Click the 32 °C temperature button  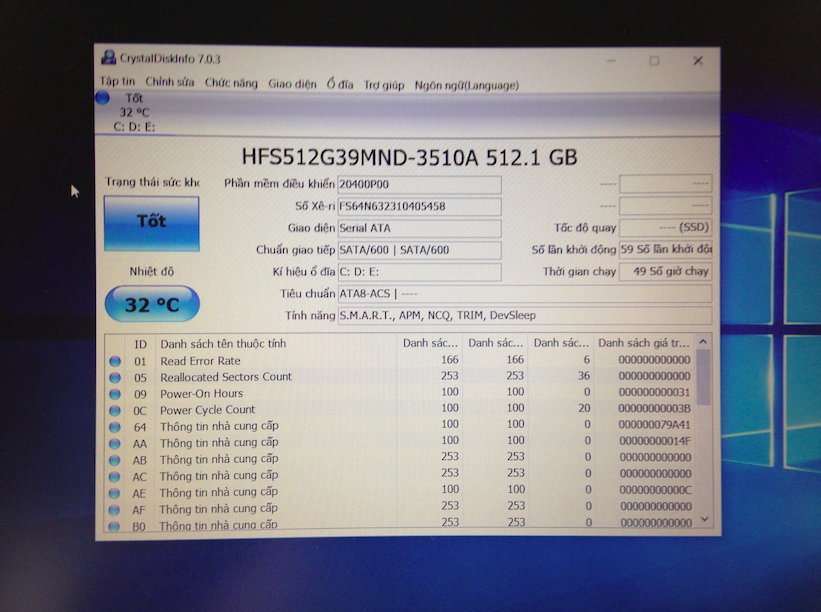click(x=152, y=304)
